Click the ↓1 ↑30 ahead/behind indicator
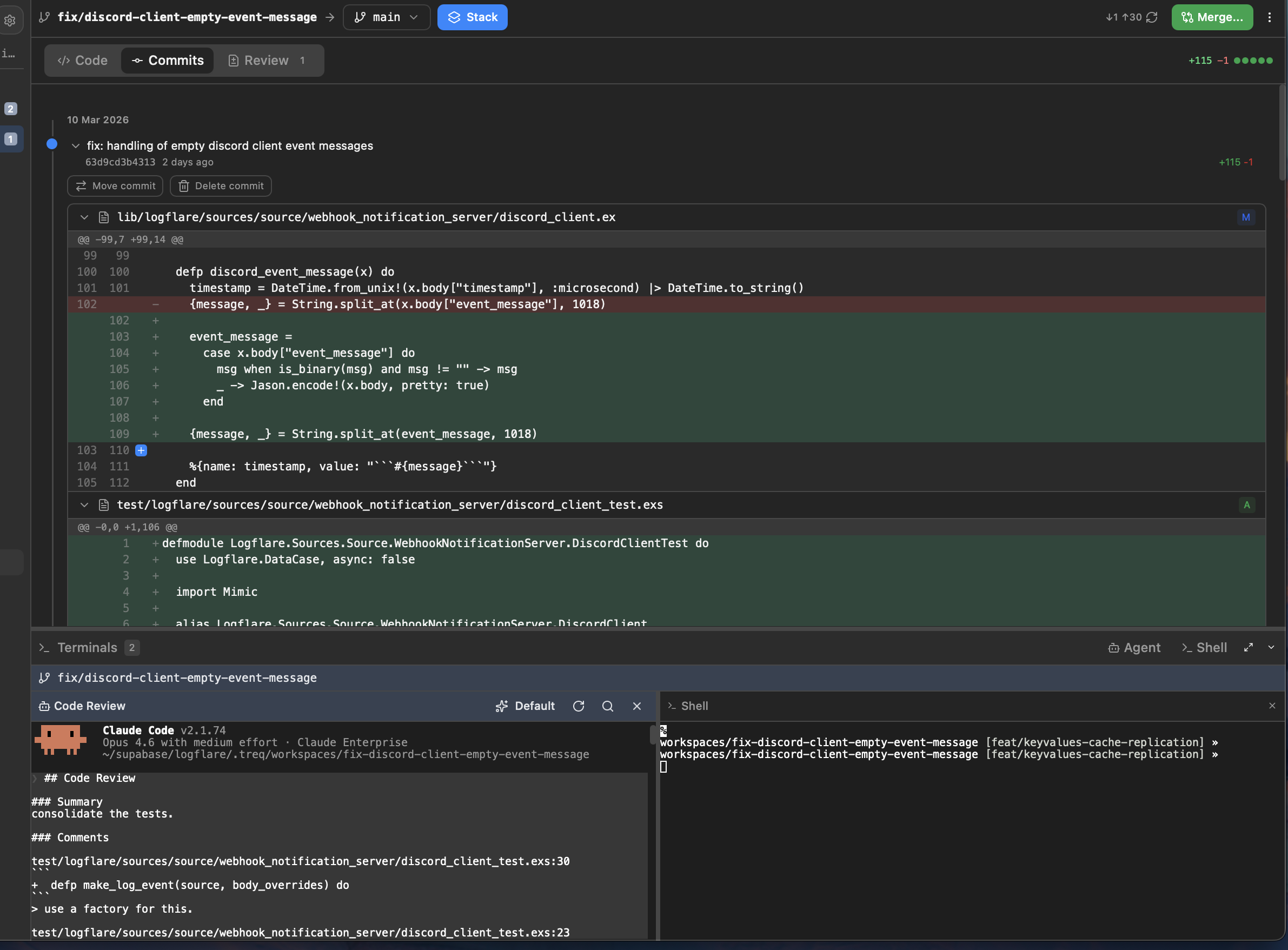The image size is (1288, 950). click(1124, 17)
